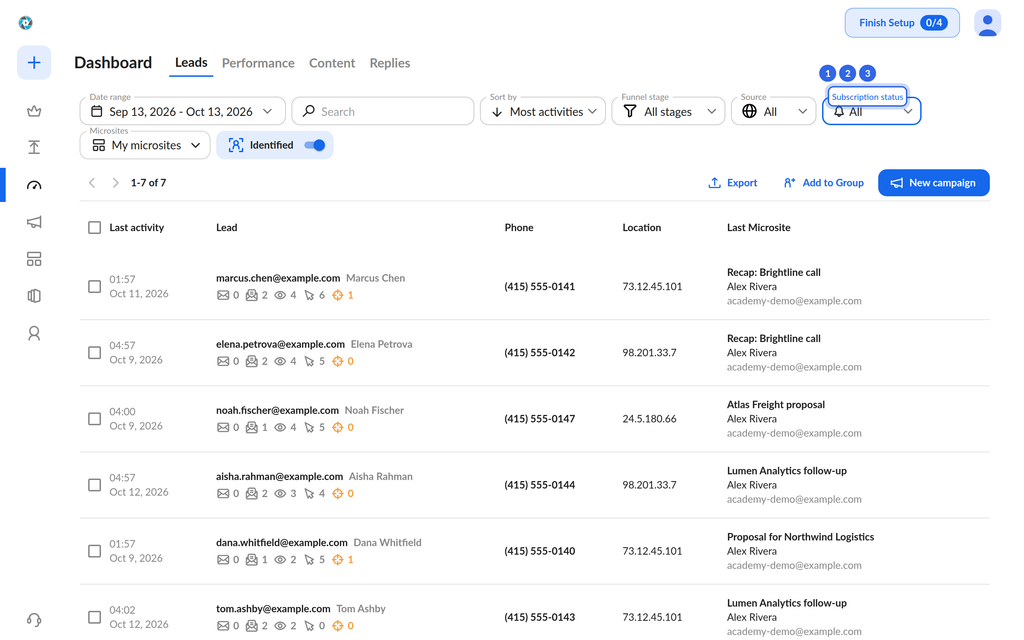Check the select-all Last activity checkbox
The height and width of the screenshot is (640, 1024).
[95, 227]
